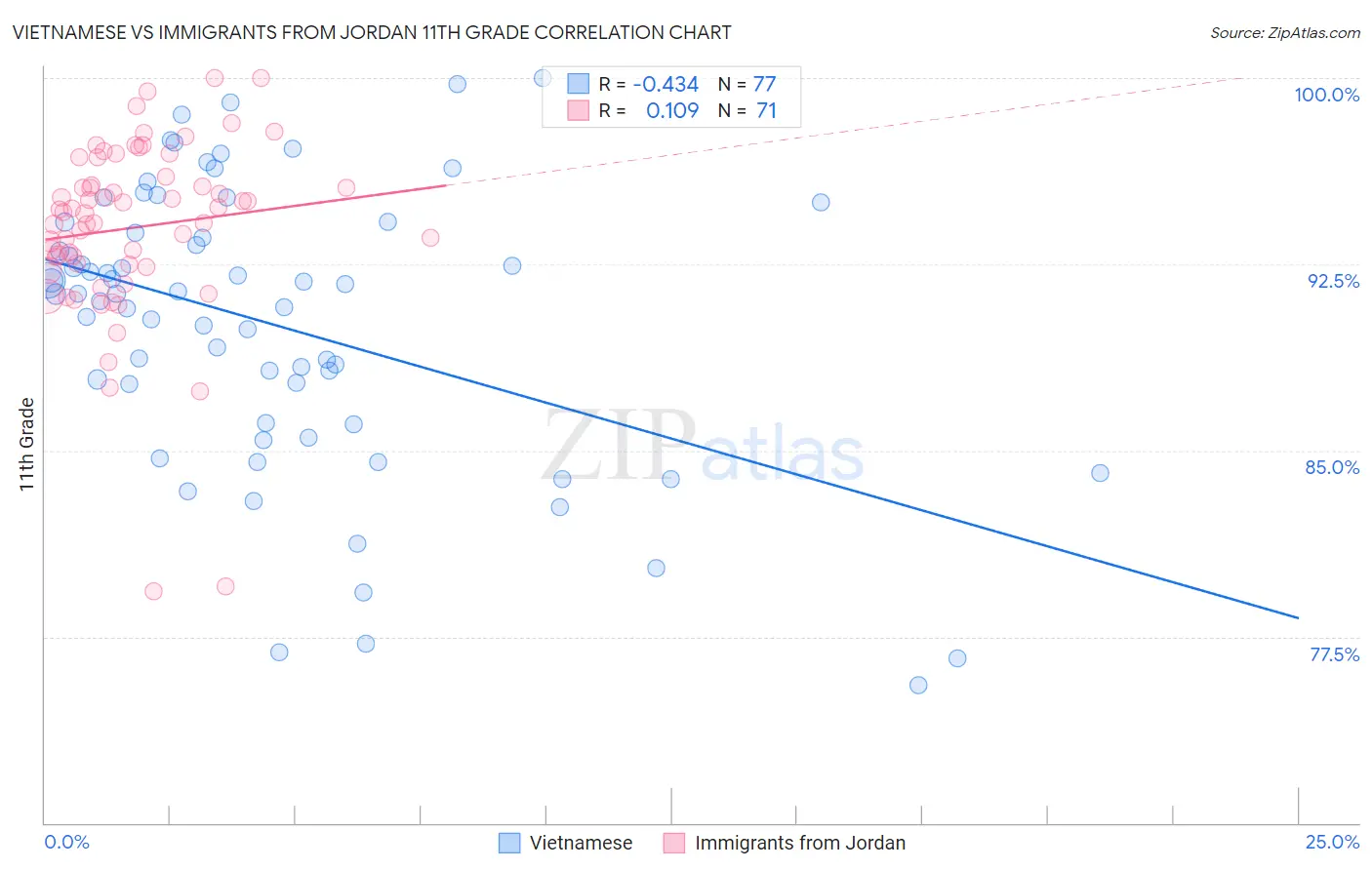This screenshot has height=870, width=1372.
Task: Click the chart title text
Action: (372, 32)
